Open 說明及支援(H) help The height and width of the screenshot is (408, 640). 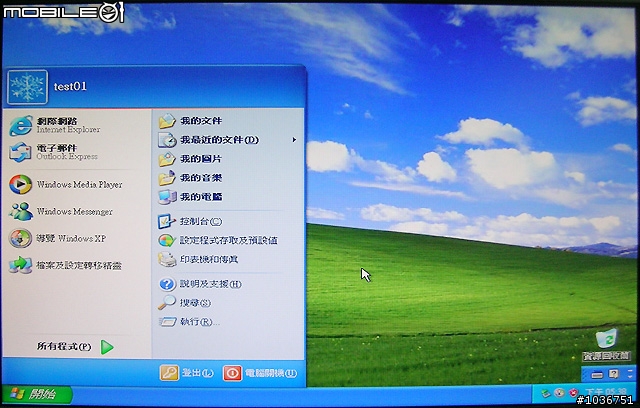[x=200, y=284]
